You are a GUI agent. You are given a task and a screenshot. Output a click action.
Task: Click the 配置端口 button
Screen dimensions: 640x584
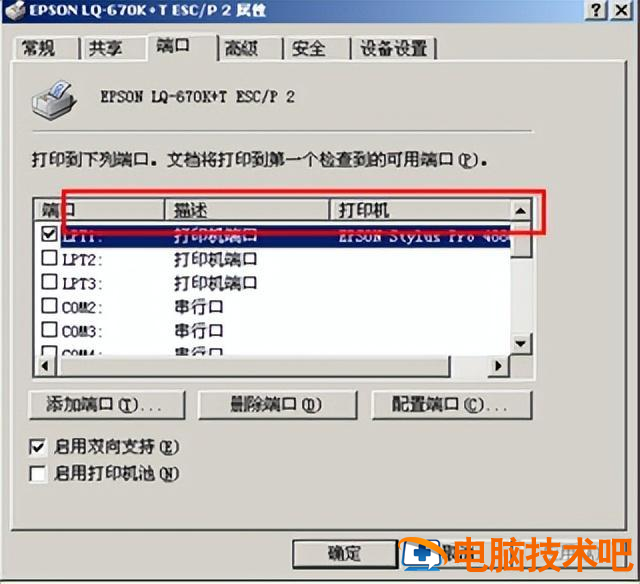coord(452,405)
